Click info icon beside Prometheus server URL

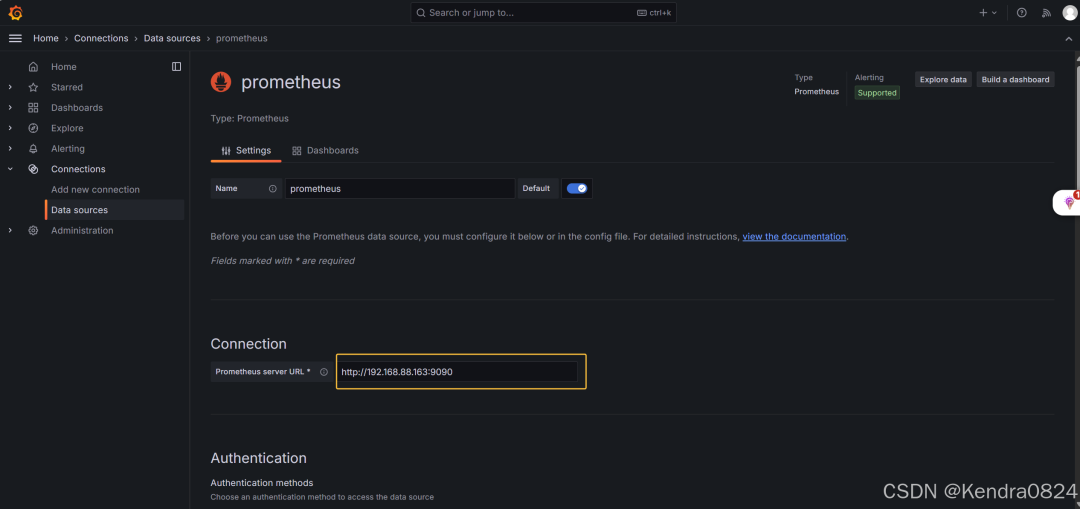(x=324, y=372)
